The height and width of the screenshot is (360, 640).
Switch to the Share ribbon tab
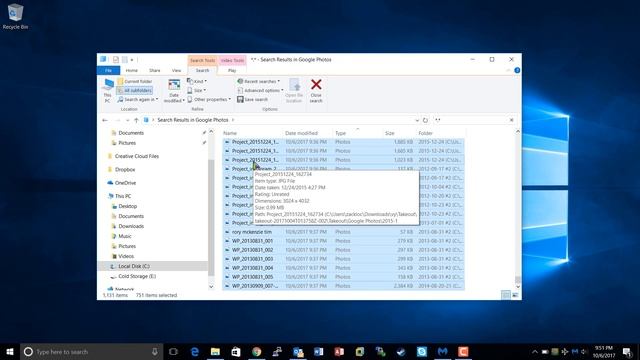[154, 70]
